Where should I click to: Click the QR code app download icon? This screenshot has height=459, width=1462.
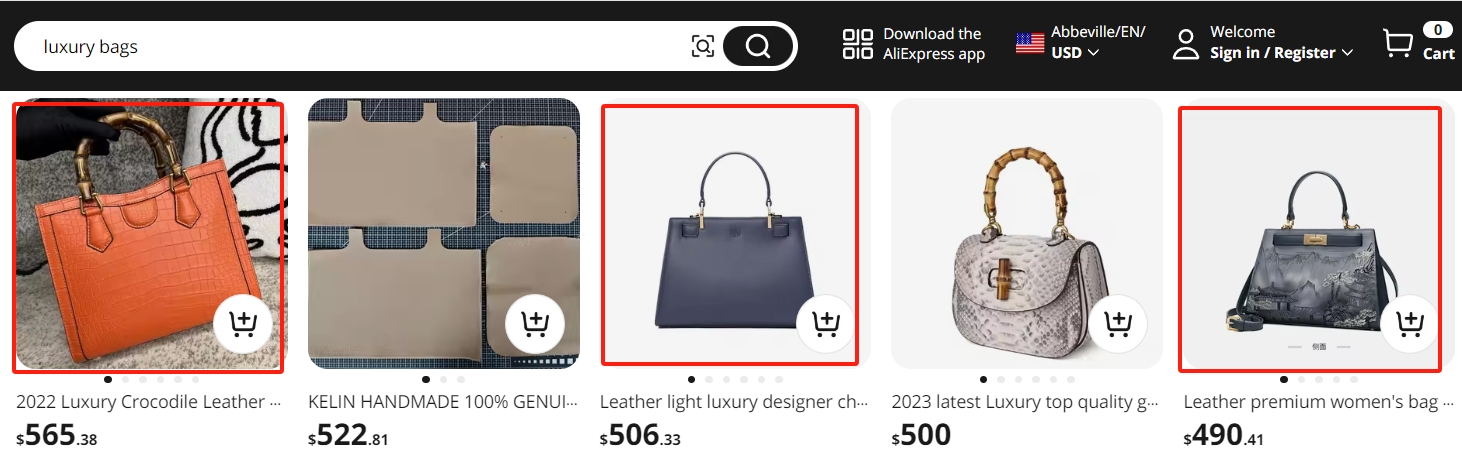858,44
